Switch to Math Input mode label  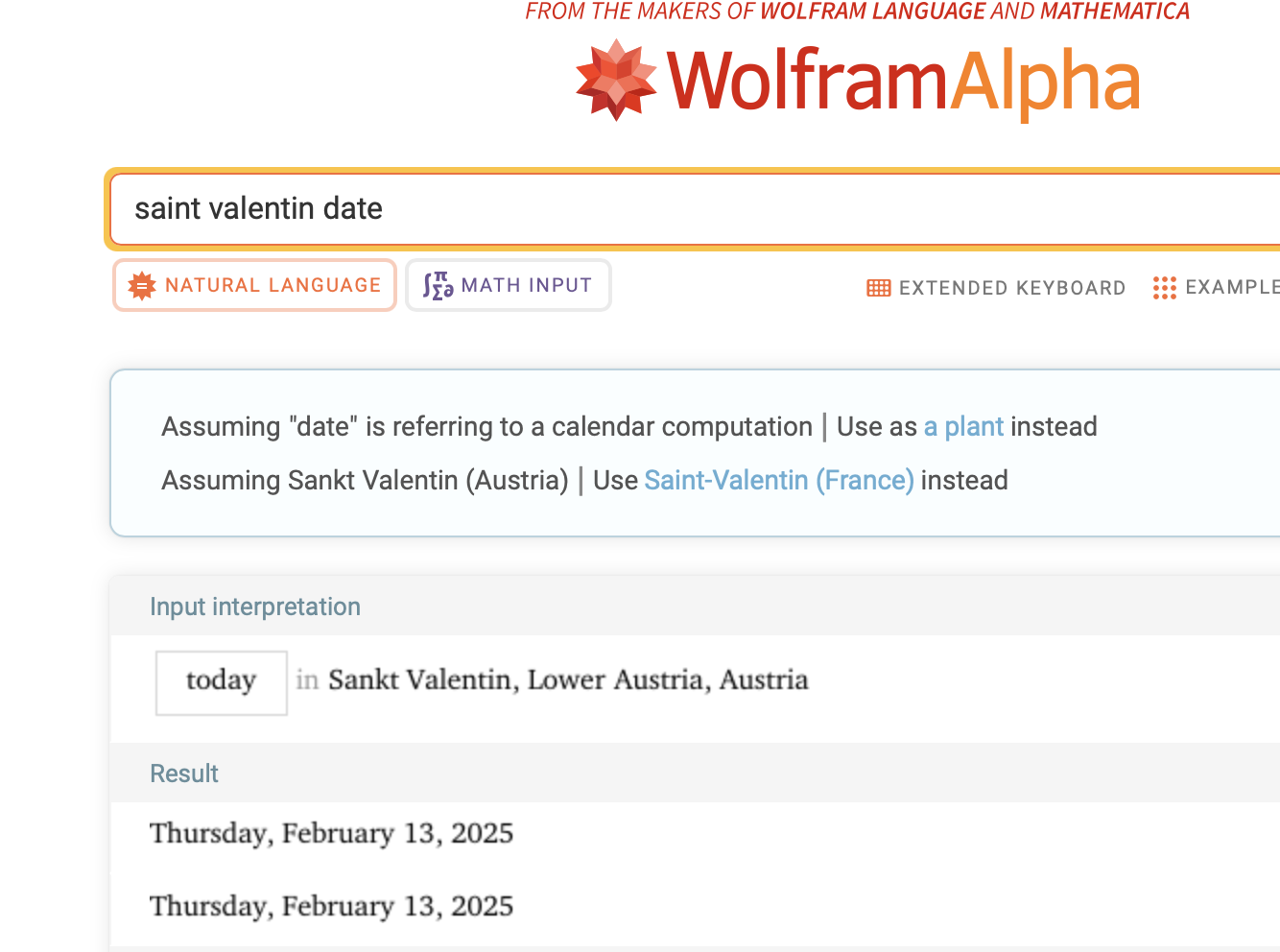[526, 285]
